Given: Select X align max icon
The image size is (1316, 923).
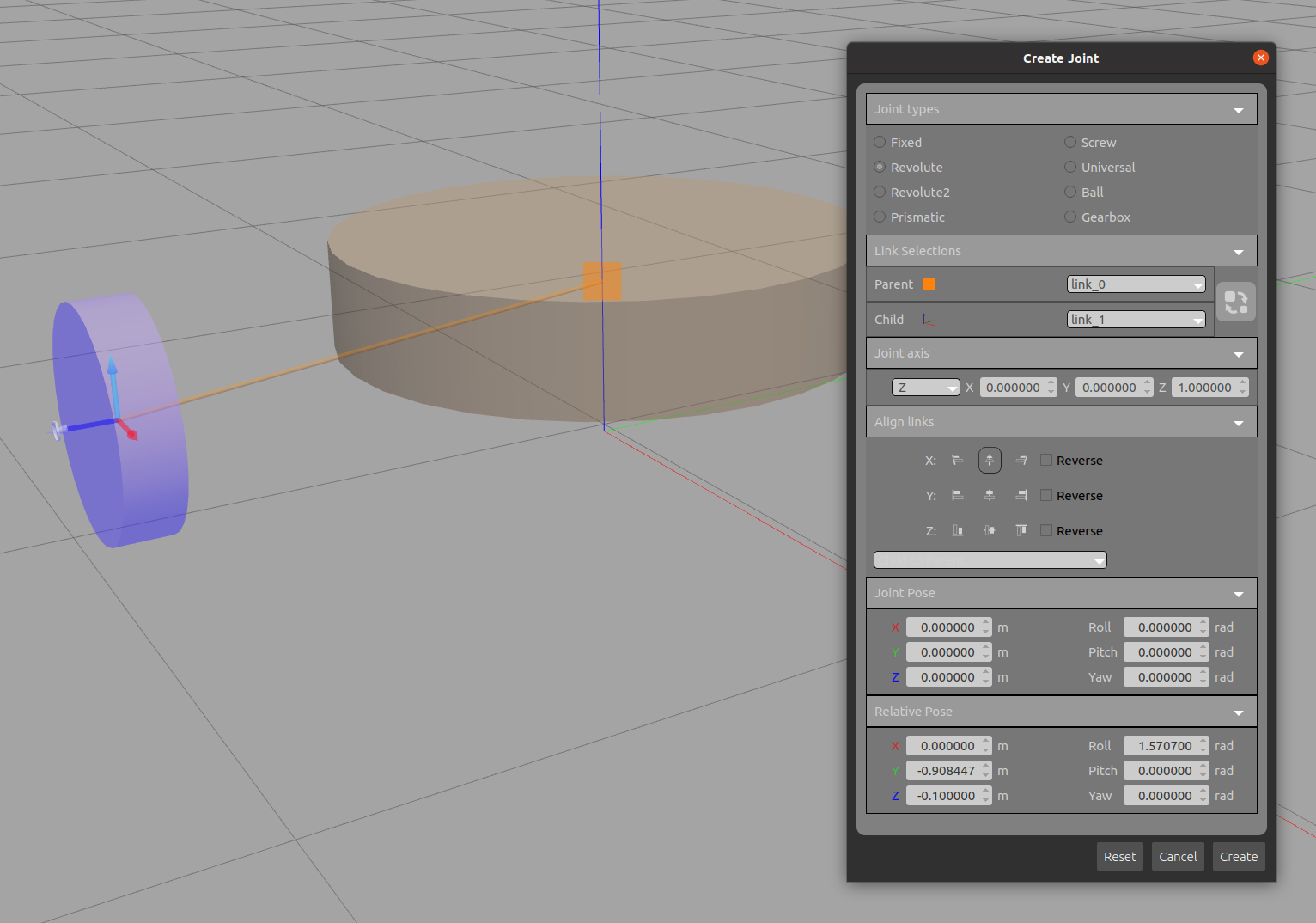Looking at the screenshot, I should pos(1021,461).
